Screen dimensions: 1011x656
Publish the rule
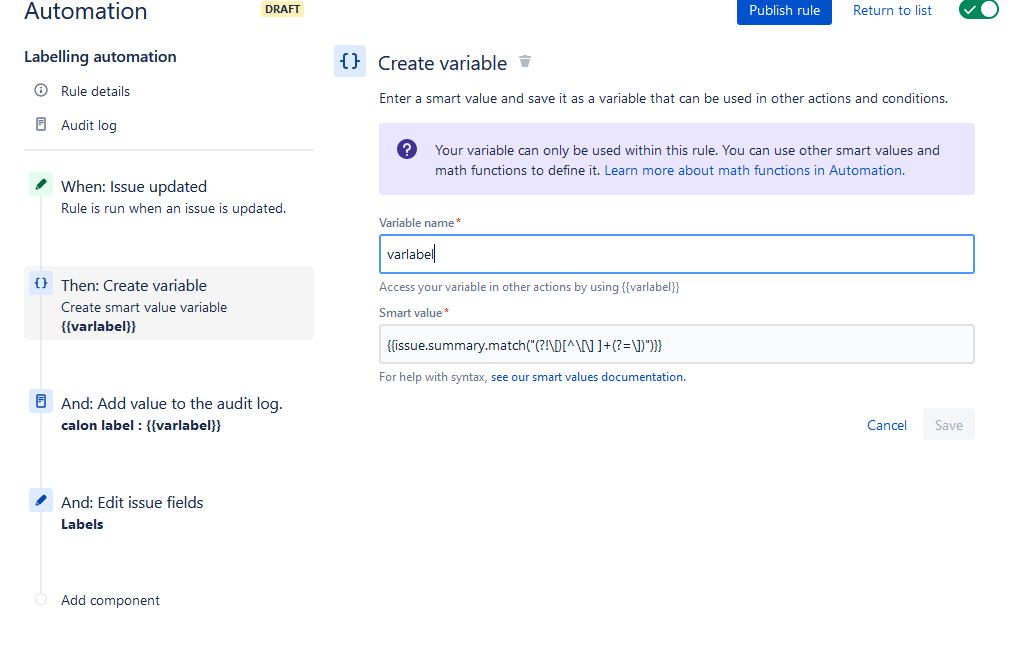pos(784,11)
